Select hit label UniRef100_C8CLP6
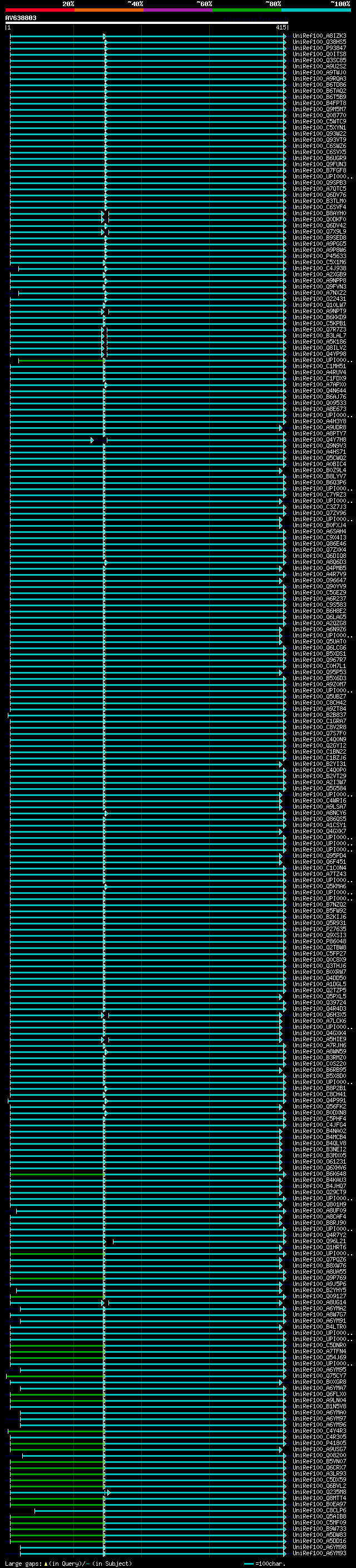 coord(319,1510)
